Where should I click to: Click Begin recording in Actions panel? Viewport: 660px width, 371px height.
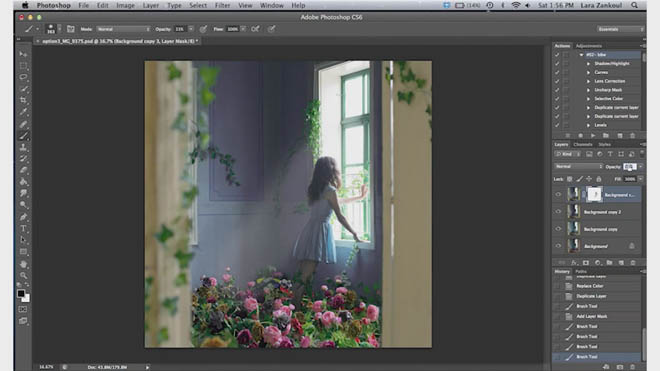point(580,136)
